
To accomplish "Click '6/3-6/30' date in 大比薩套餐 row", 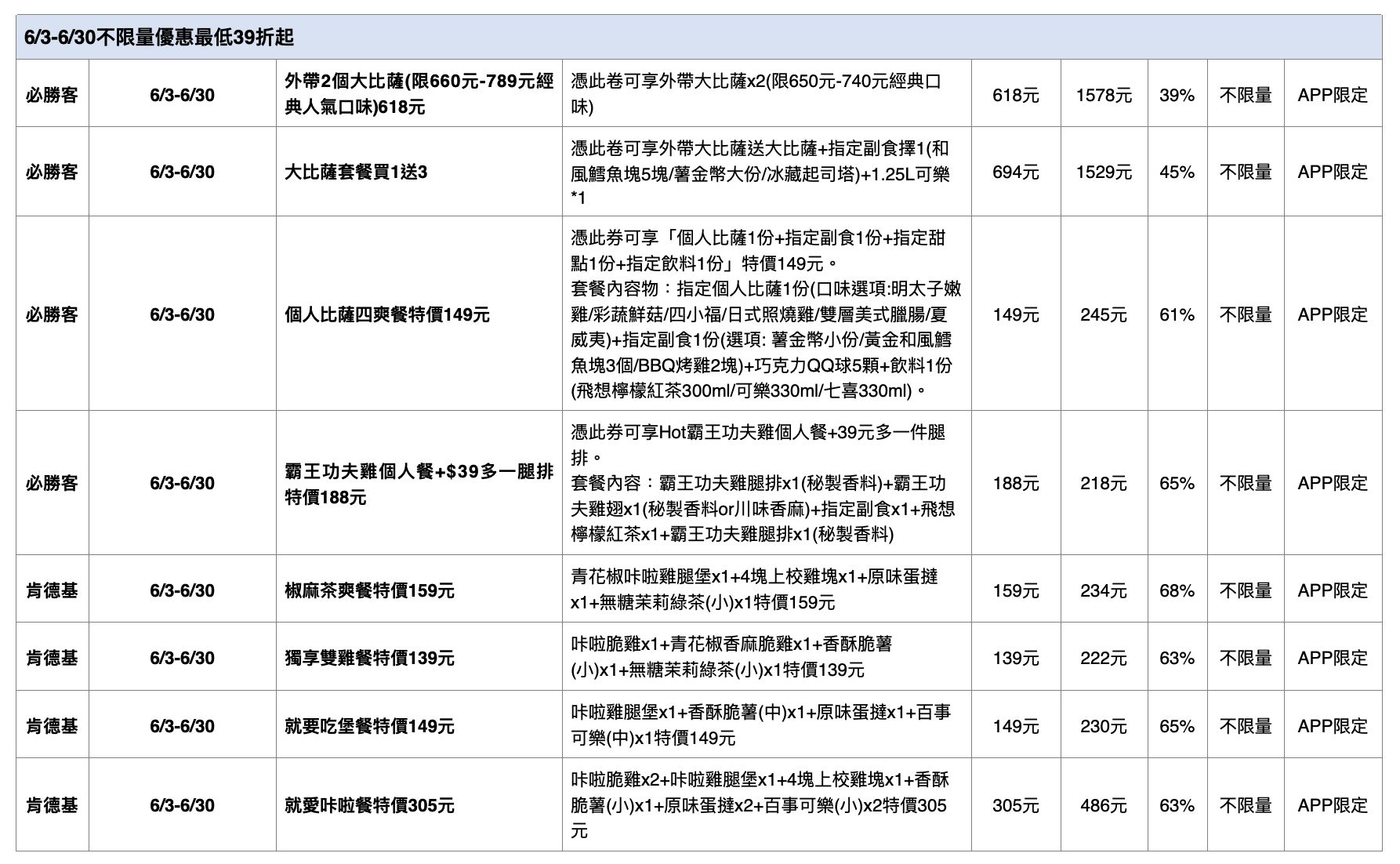I will tap(182, 172).
